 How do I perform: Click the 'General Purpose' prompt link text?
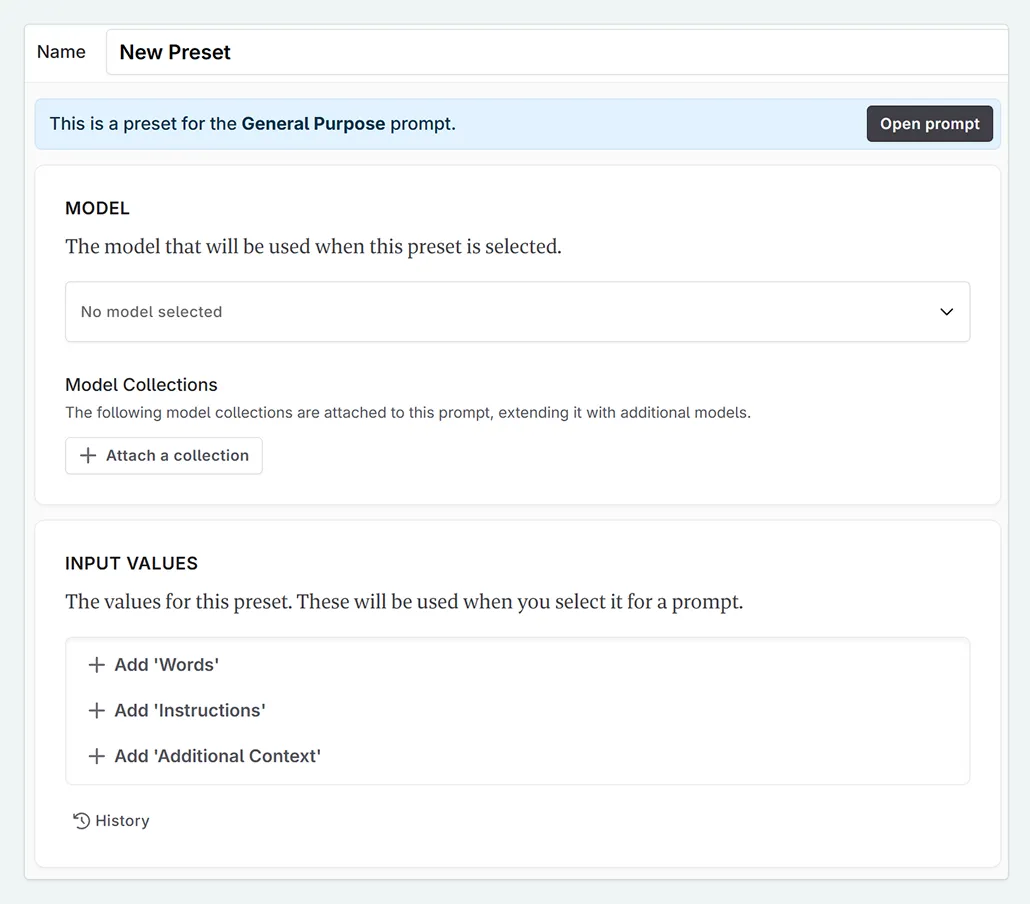point(313,123)
